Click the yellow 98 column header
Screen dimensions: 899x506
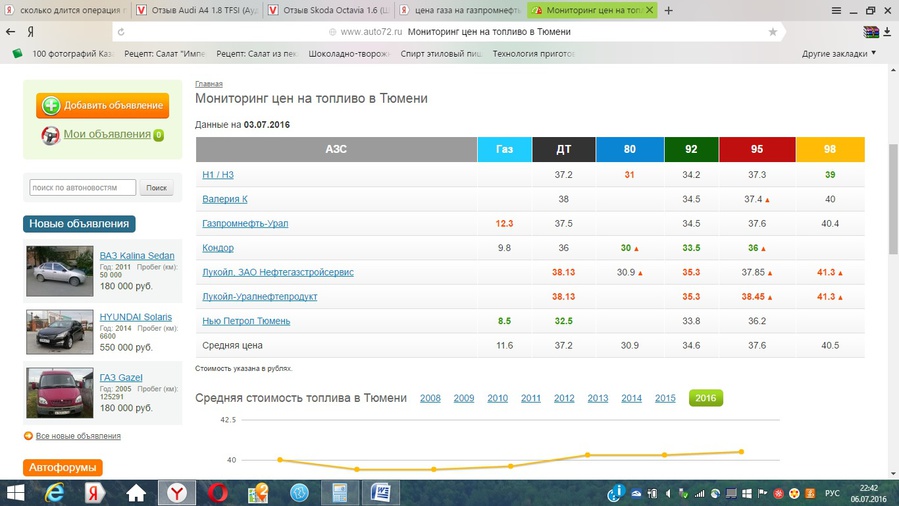[830, 149]
